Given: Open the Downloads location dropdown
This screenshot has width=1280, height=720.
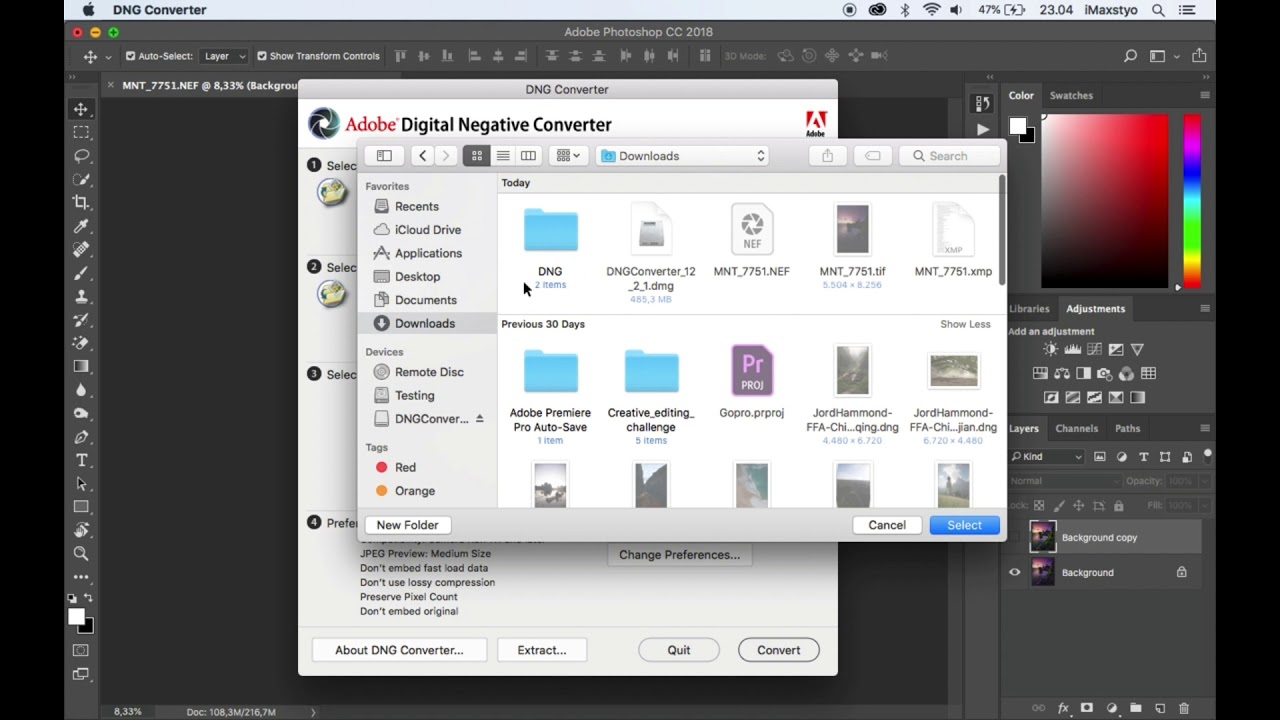Looking at the screenshot, I should (x=683, y=156).
